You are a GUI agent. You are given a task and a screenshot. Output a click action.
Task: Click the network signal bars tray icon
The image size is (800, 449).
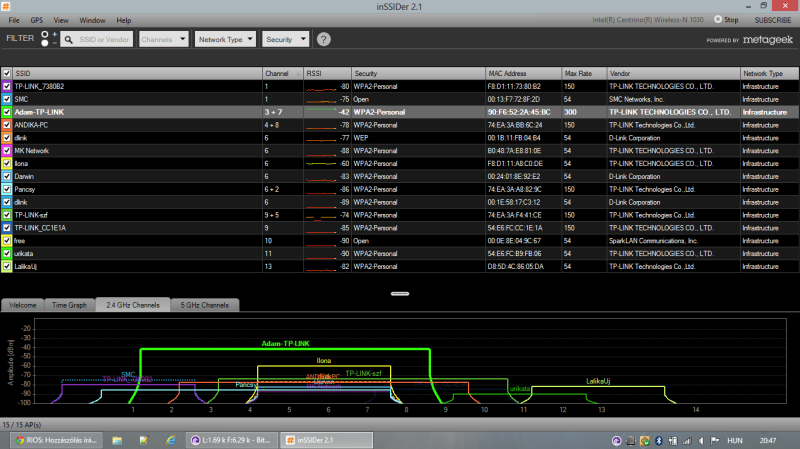(687, 440)
